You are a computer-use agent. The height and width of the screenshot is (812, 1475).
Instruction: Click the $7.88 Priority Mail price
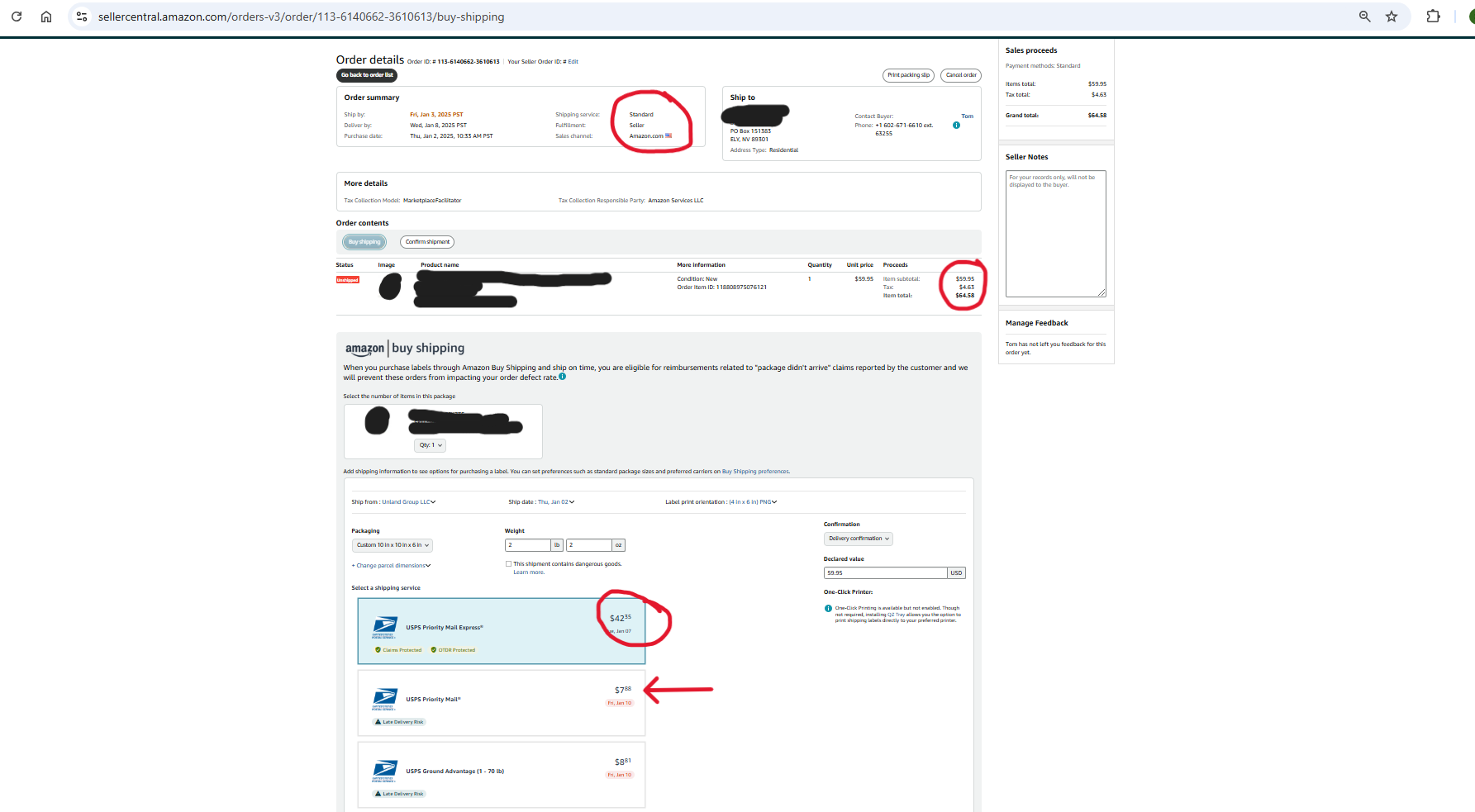click(x=623, y=690)
